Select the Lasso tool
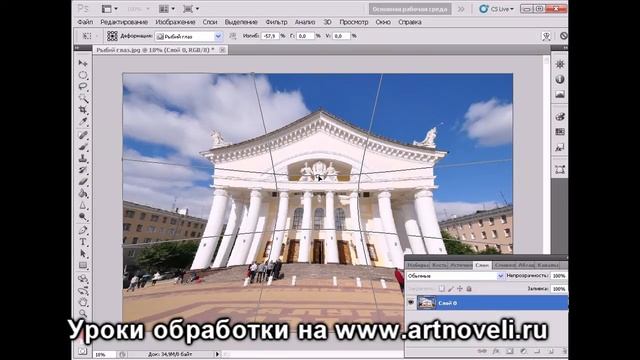 [83, 87]
